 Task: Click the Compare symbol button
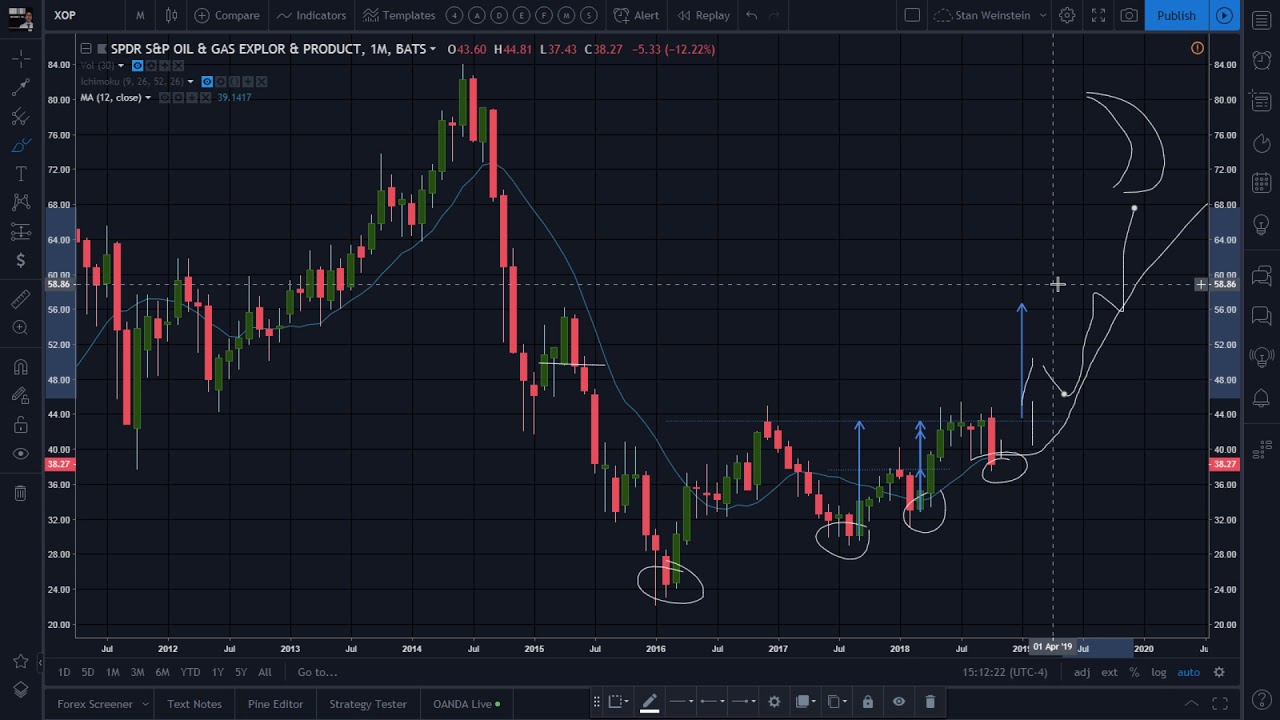click(x=227, y=15)
